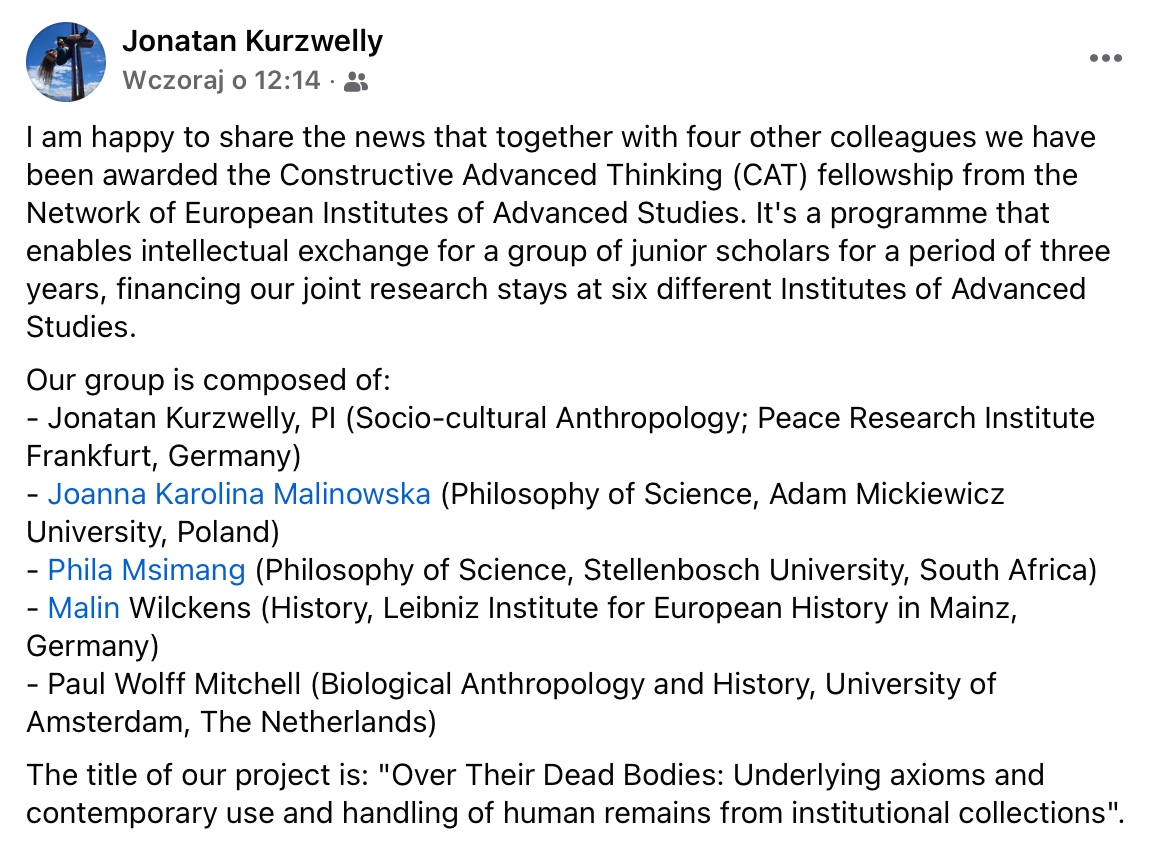The image size is (1156, 846).
Task: Click the 'Our group is composed of:' line
Action: point(208,380)
